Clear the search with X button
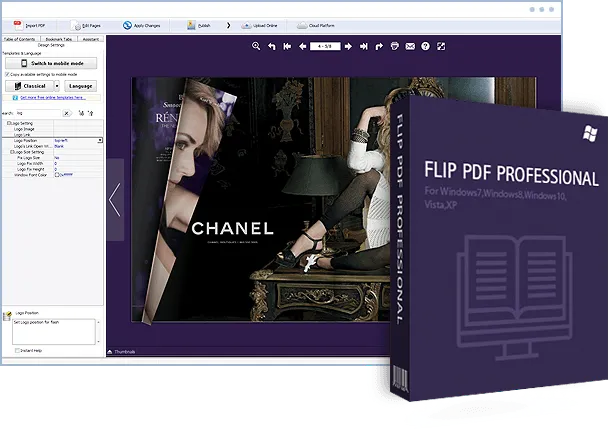This screenshot has height=442, width=612. tap(67, 113)
